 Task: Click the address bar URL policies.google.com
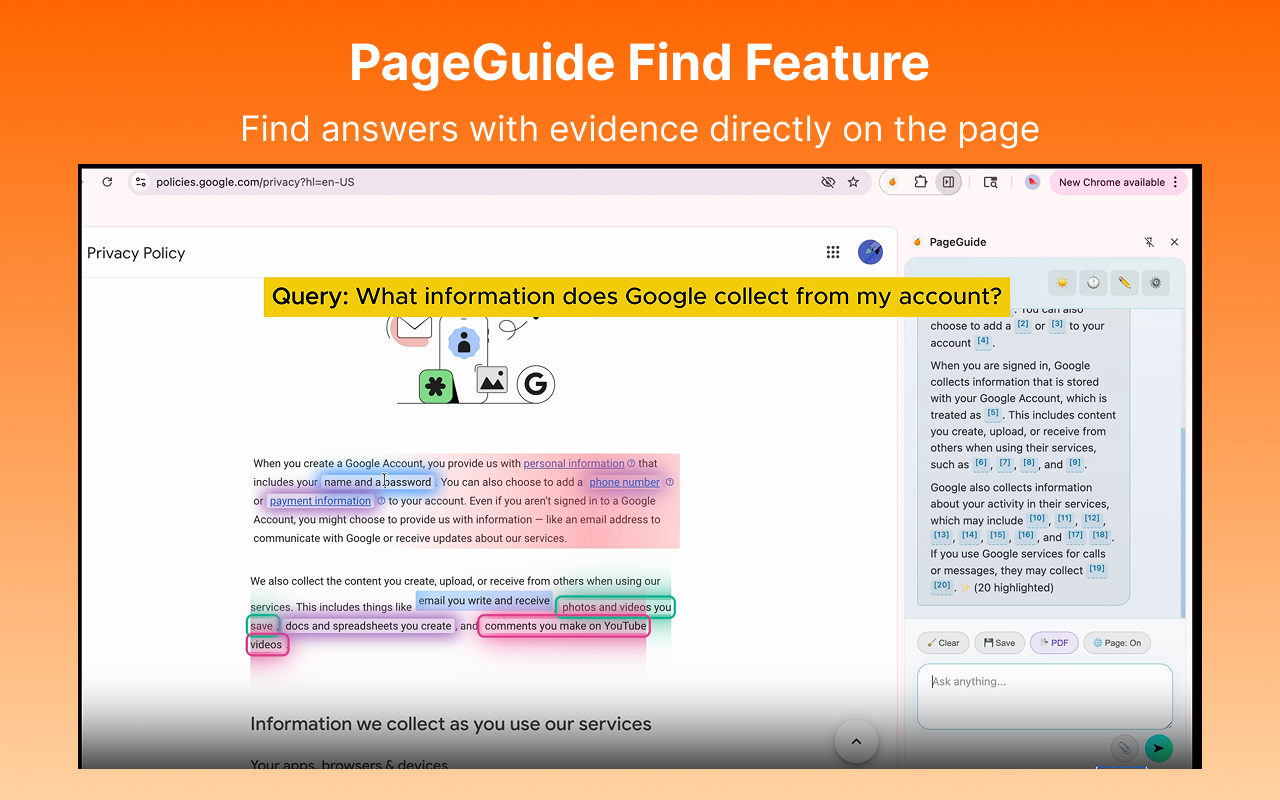(255, 182)
